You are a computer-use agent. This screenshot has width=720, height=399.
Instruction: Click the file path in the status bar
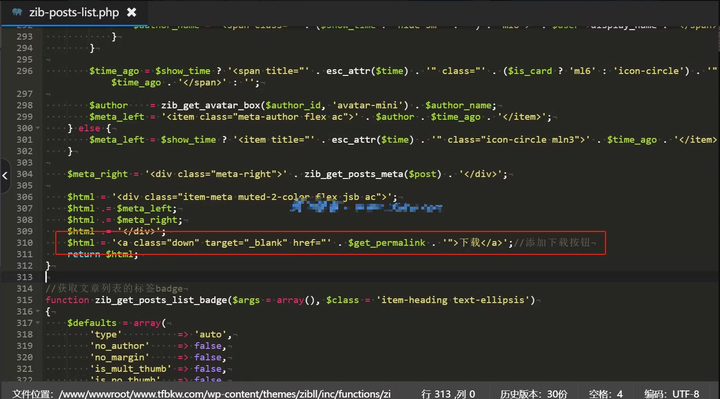coord(201,394)
